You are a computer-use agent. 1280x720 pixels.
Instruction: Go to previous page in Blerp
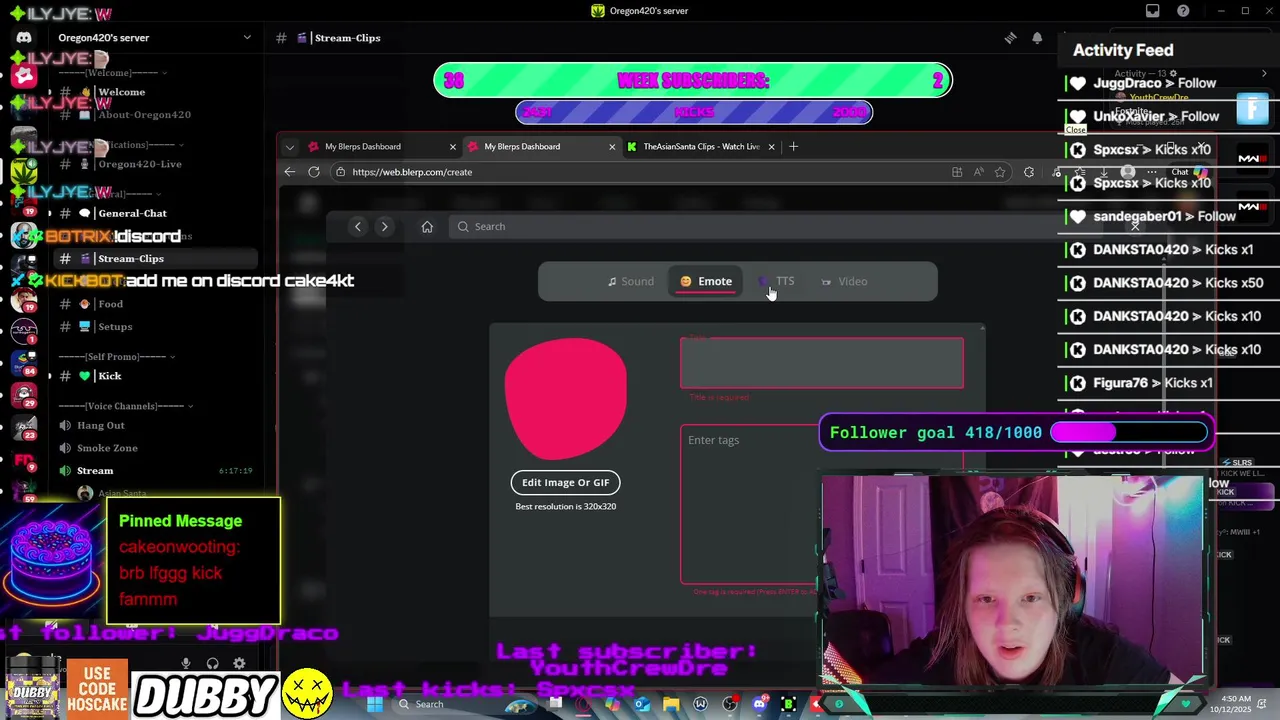pyautogui.click(x=358, y=227)
